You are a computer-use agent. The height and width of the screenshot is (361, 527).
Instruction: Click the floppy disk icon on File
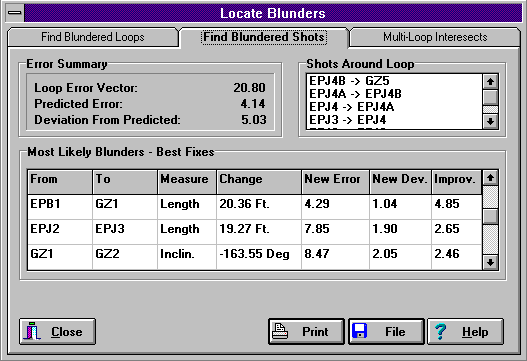[360, 331]
